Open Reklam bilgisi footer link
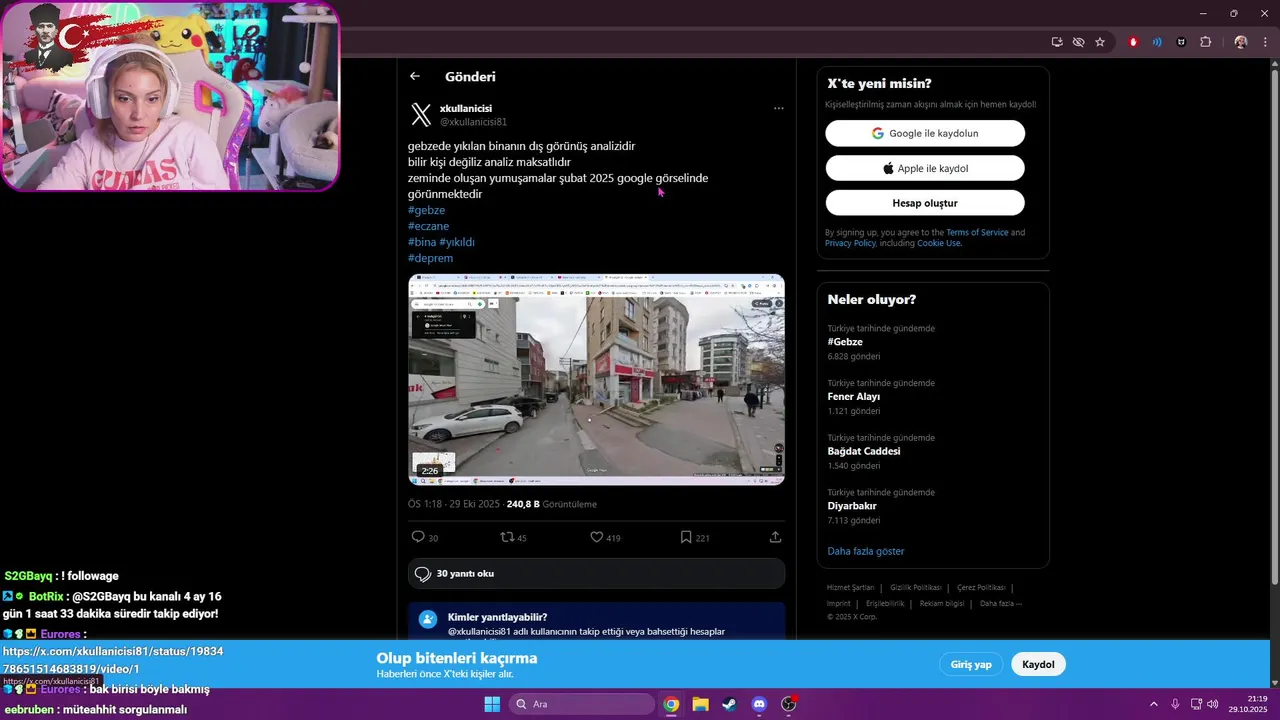 (942, 604)
